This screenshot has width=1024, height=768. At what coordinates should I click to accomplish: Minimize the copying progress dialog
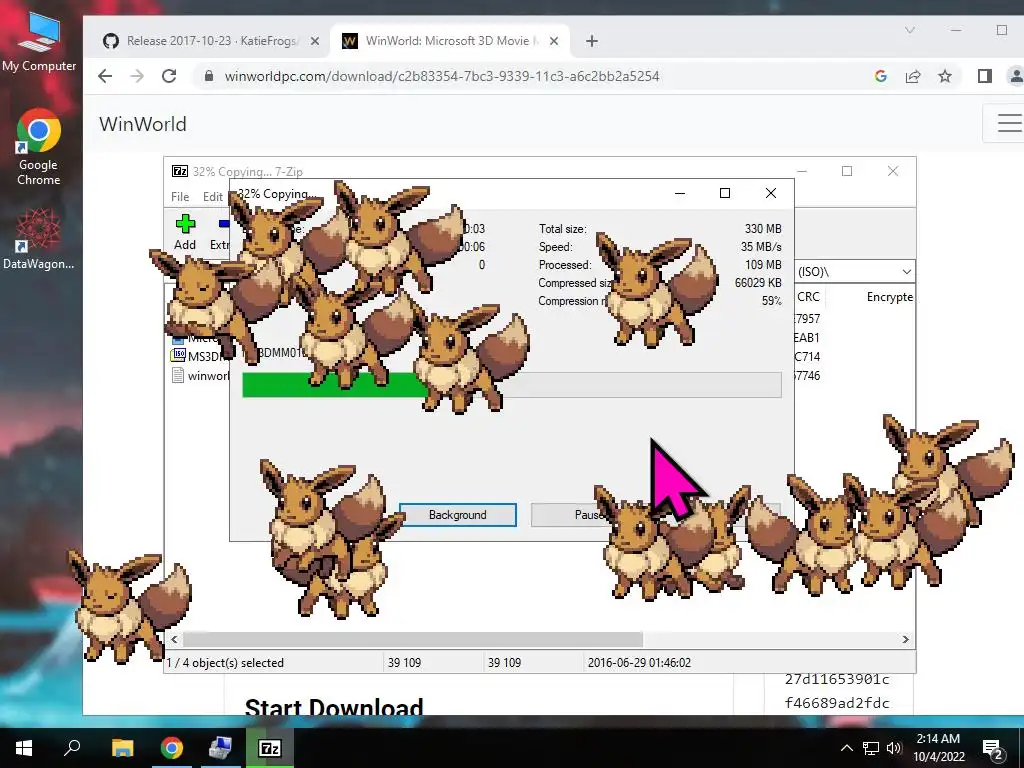tap(680, 193)
